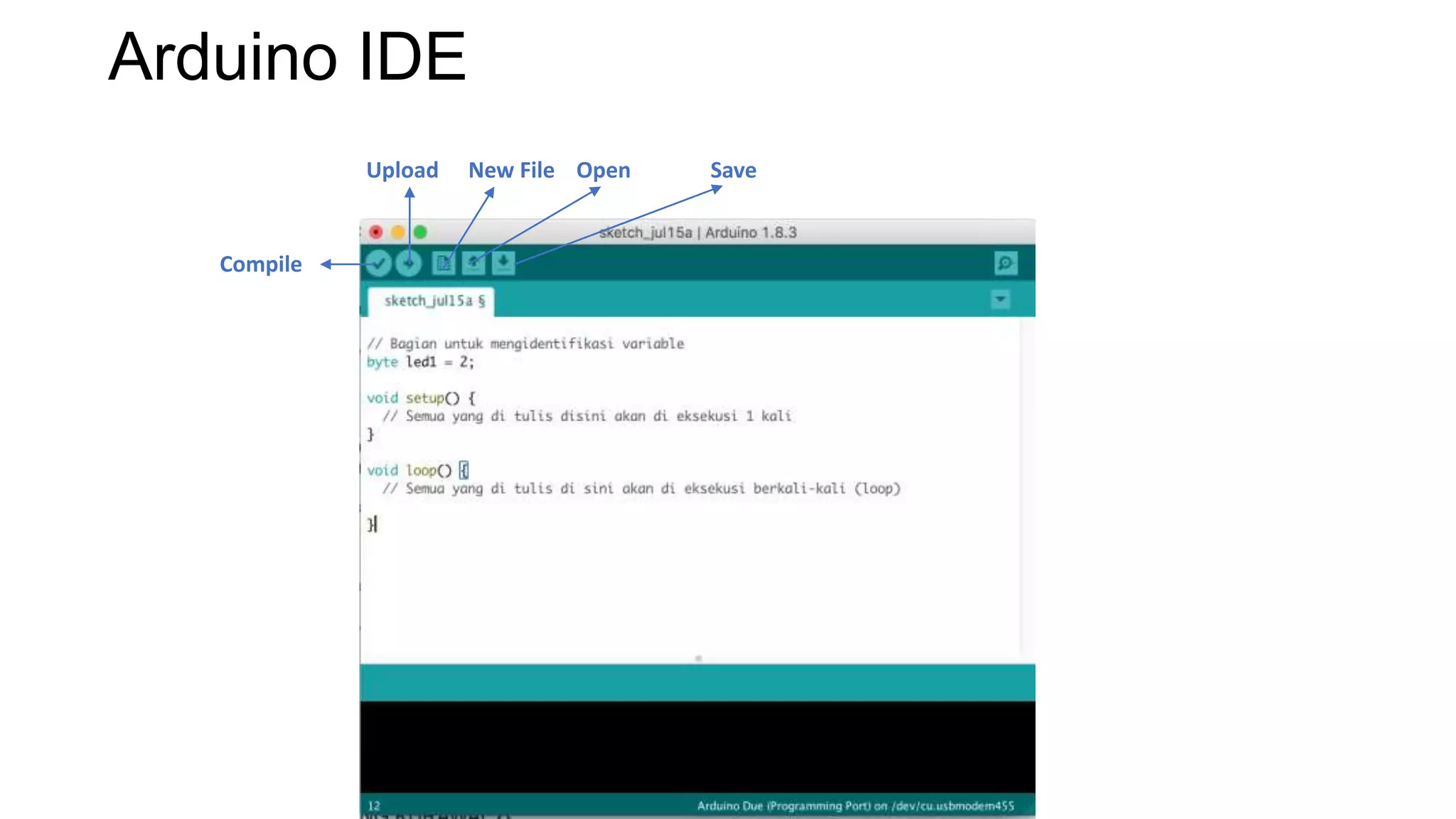The height and width of the screenshot is (819, 1456).
Task: Click the editor vertical scrollbar
Action: pos(1027,486)
